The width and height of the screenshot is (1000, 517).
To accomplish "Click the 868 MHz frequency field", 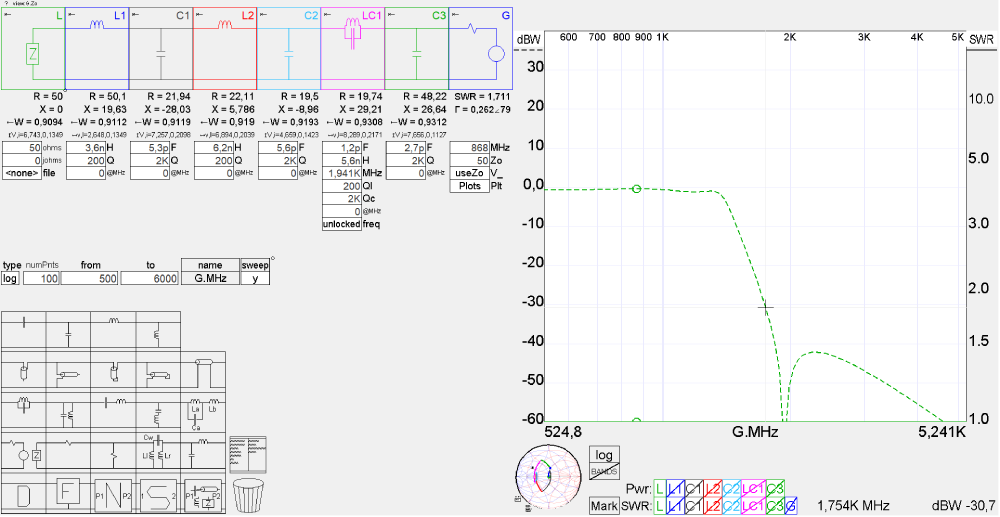I will [x=468, y=147].
